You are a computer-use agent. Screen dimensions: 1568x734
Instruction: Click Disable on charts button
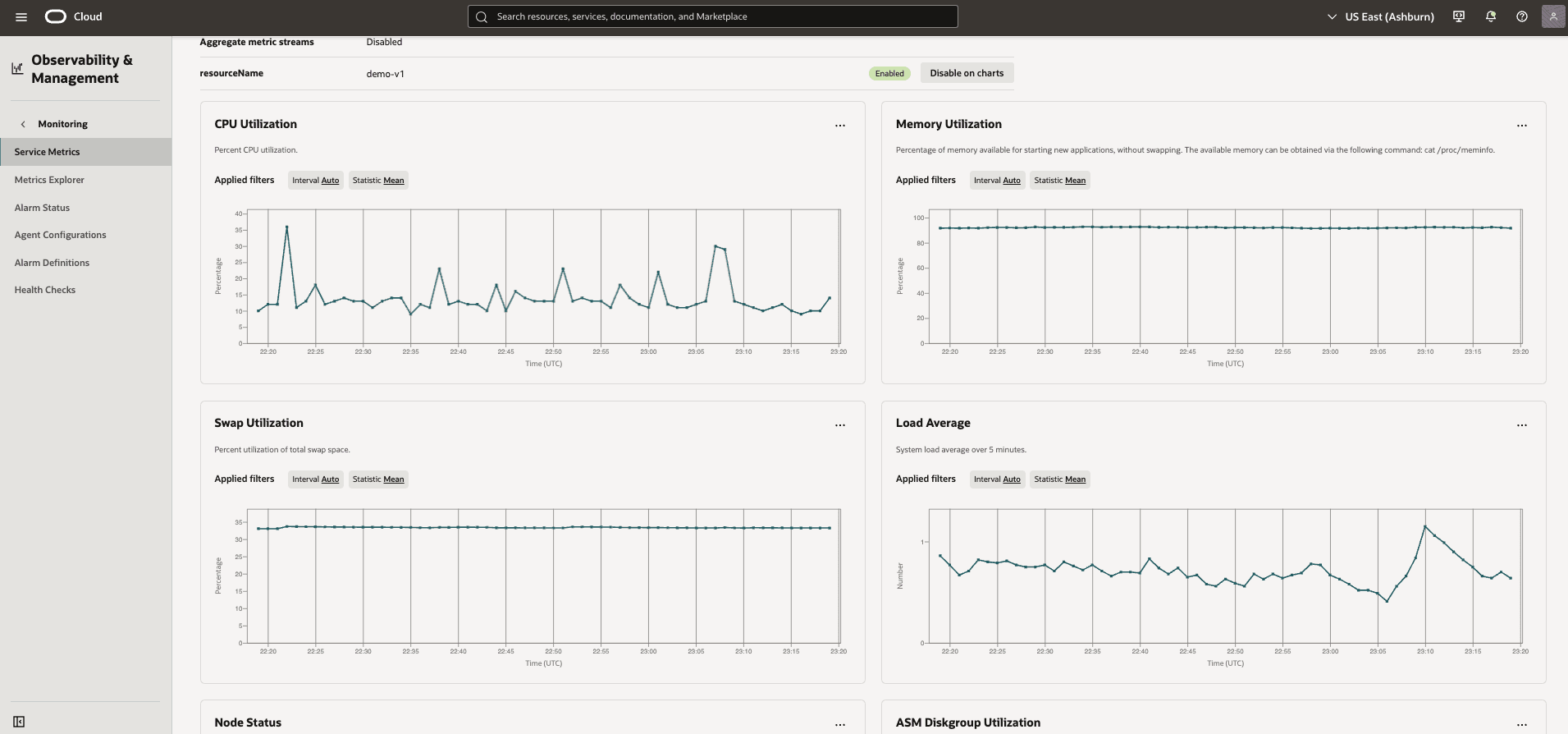(967, 73)
